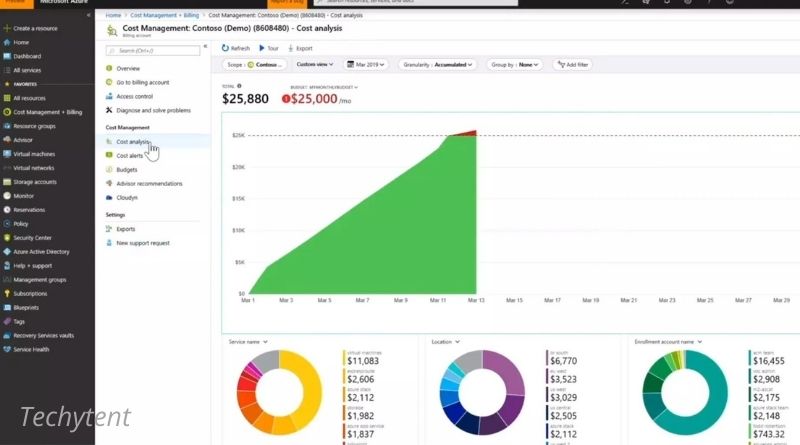The height and width of the screenshot is (445, 800).
Task: Open All services in the sidebar
Action: tap(27, 70)
